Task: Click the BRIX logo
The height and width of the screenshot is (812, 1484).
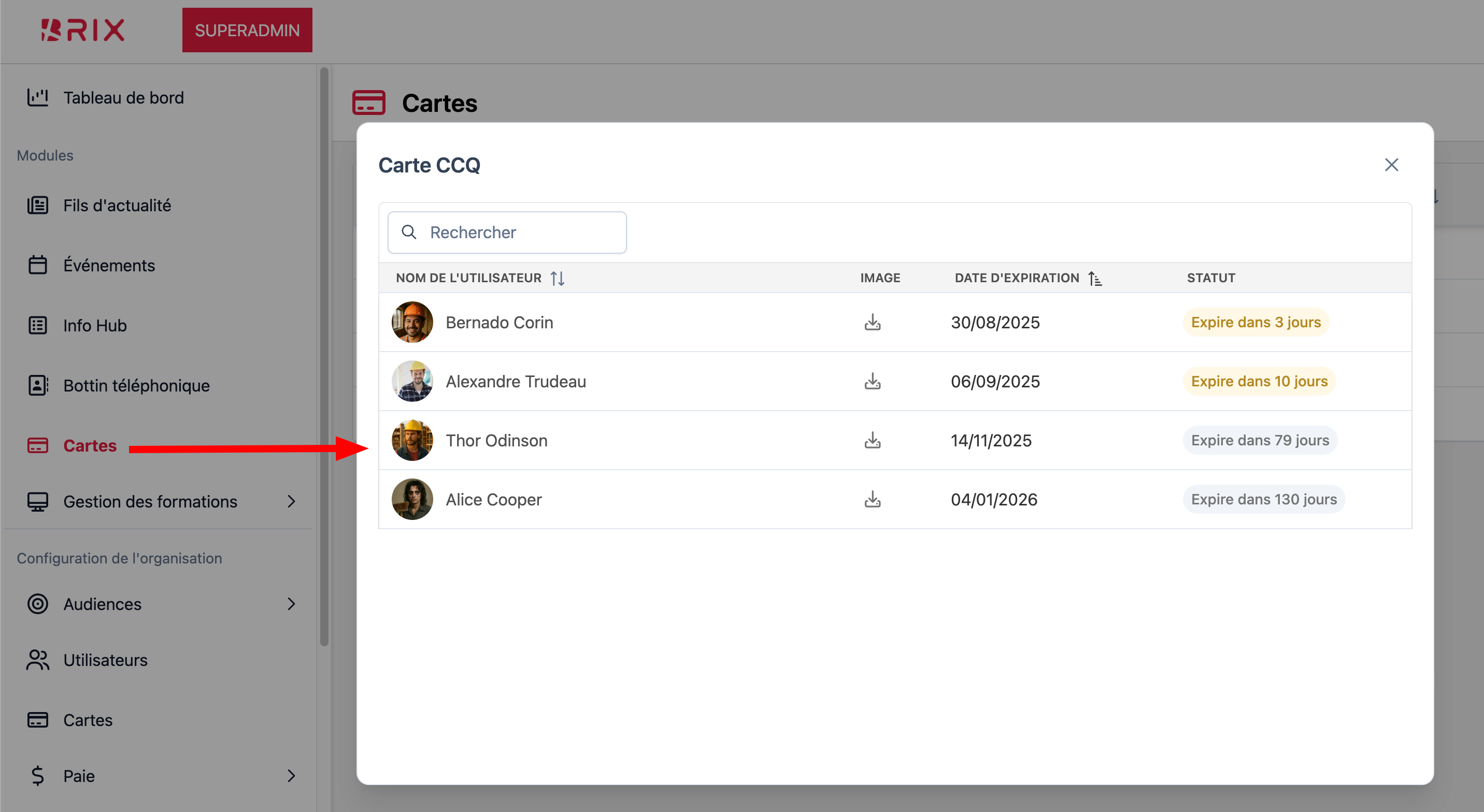Action: pos(82,30)
